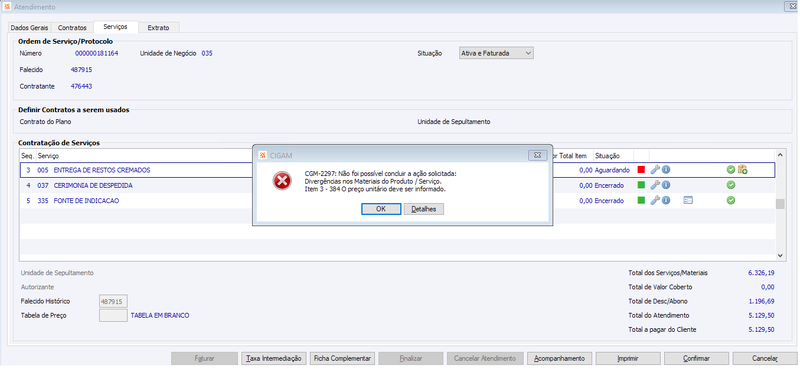Click red status square in ENTREGA DE RESTOS row

click(x=641, y=170)
